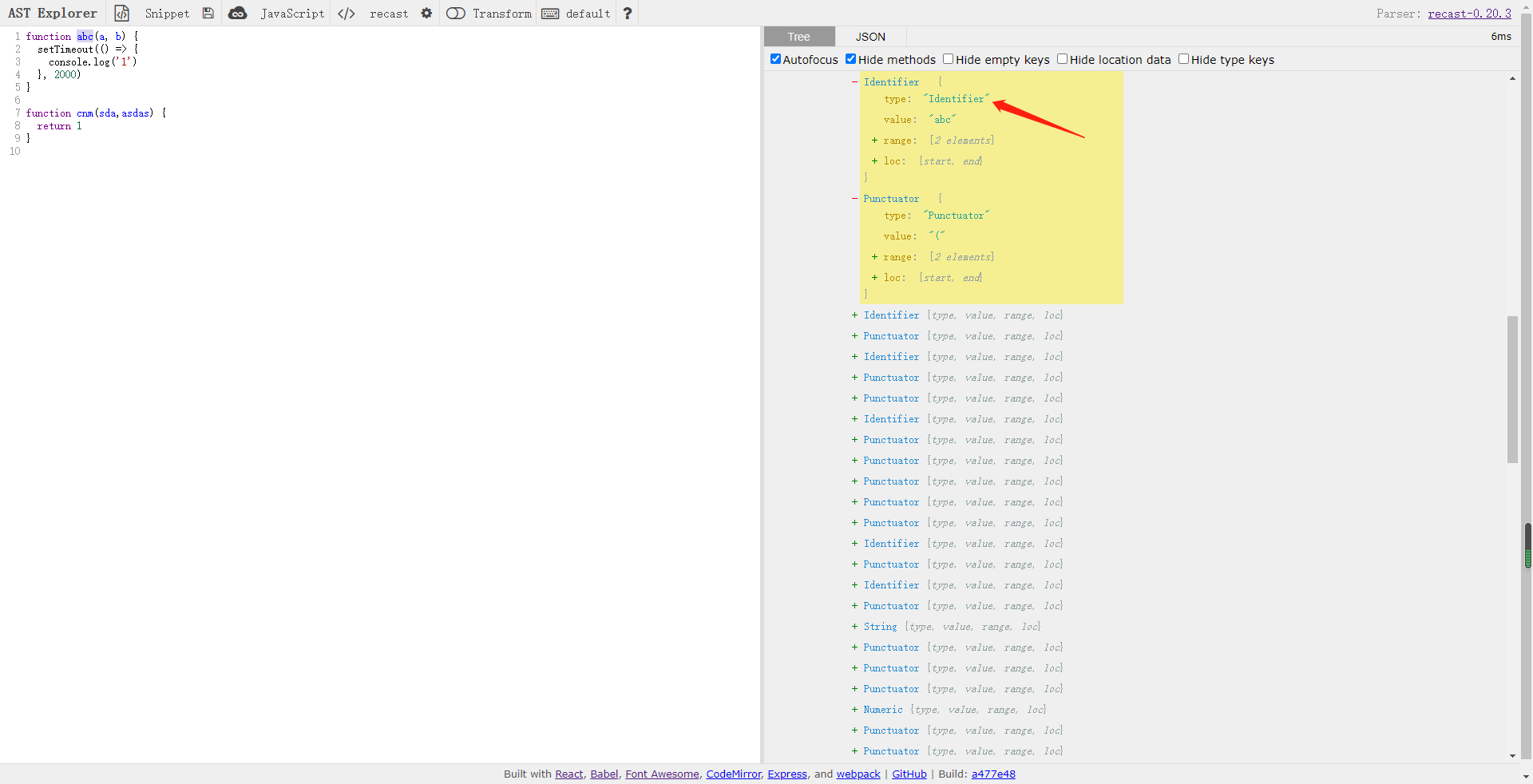This screenshot has height=784, width=1533.
Task: Switch to the Tree tab
Action: (799, 37)
